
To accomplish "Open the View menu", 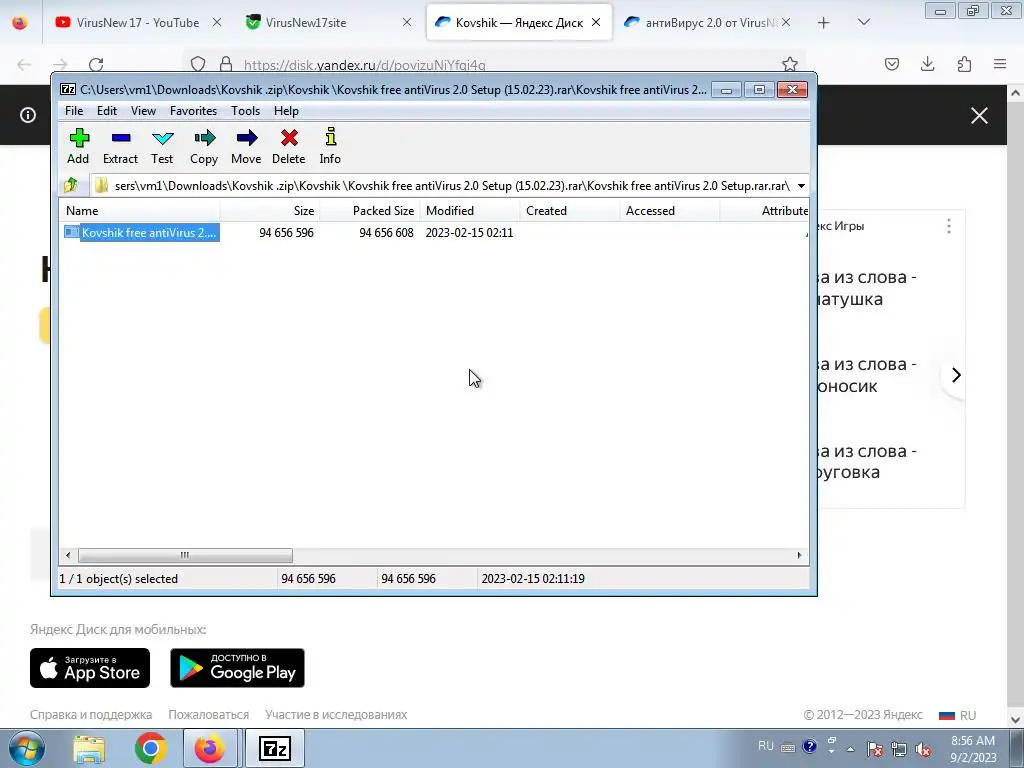I will [143, 111].
